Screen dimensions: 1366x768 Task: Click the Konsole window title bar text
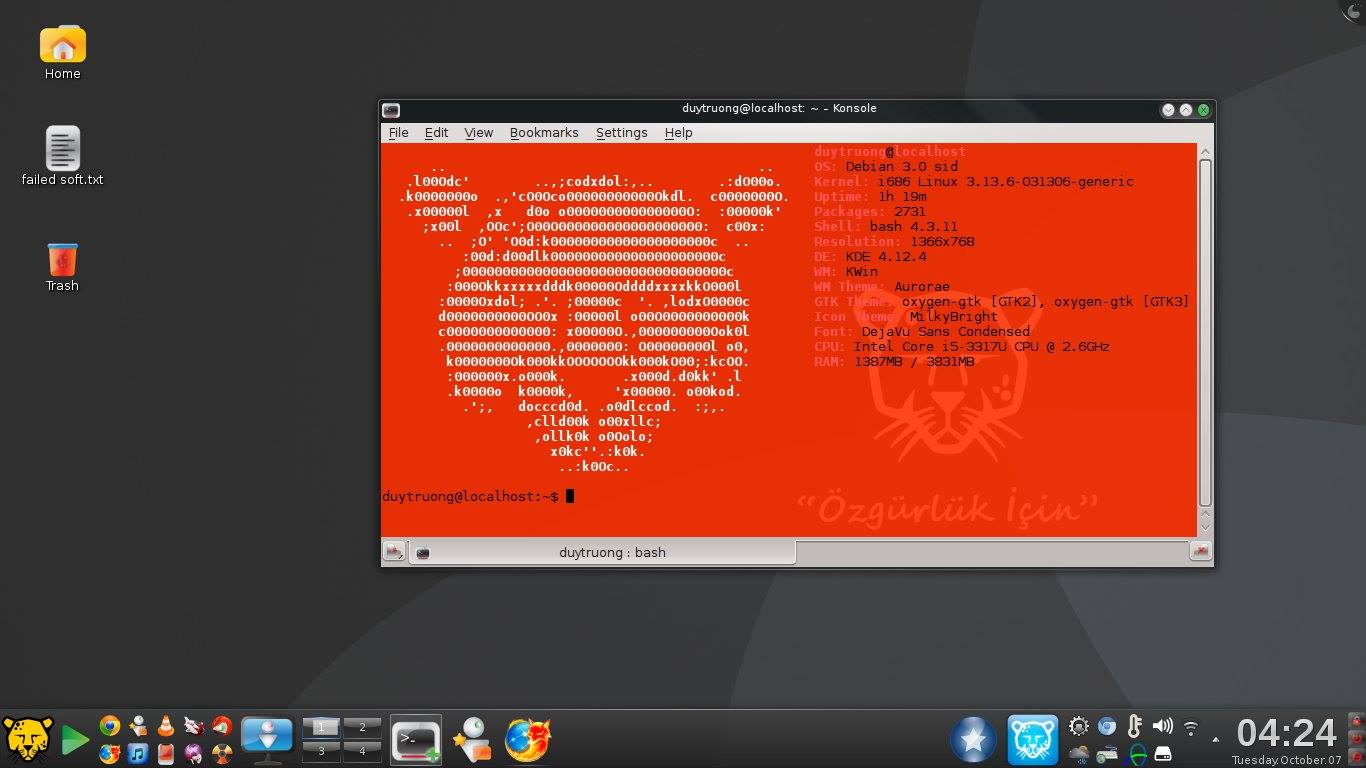tap(779, 108)
